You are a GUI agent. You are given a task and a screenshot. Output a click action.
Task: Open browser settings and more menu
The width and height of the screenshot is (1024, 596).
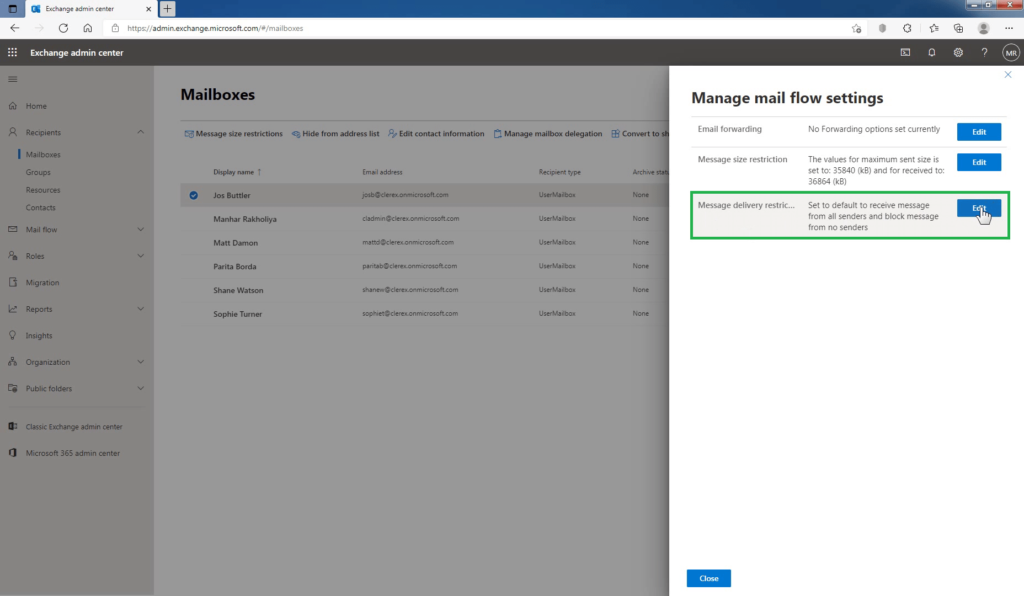[1009, 28]
